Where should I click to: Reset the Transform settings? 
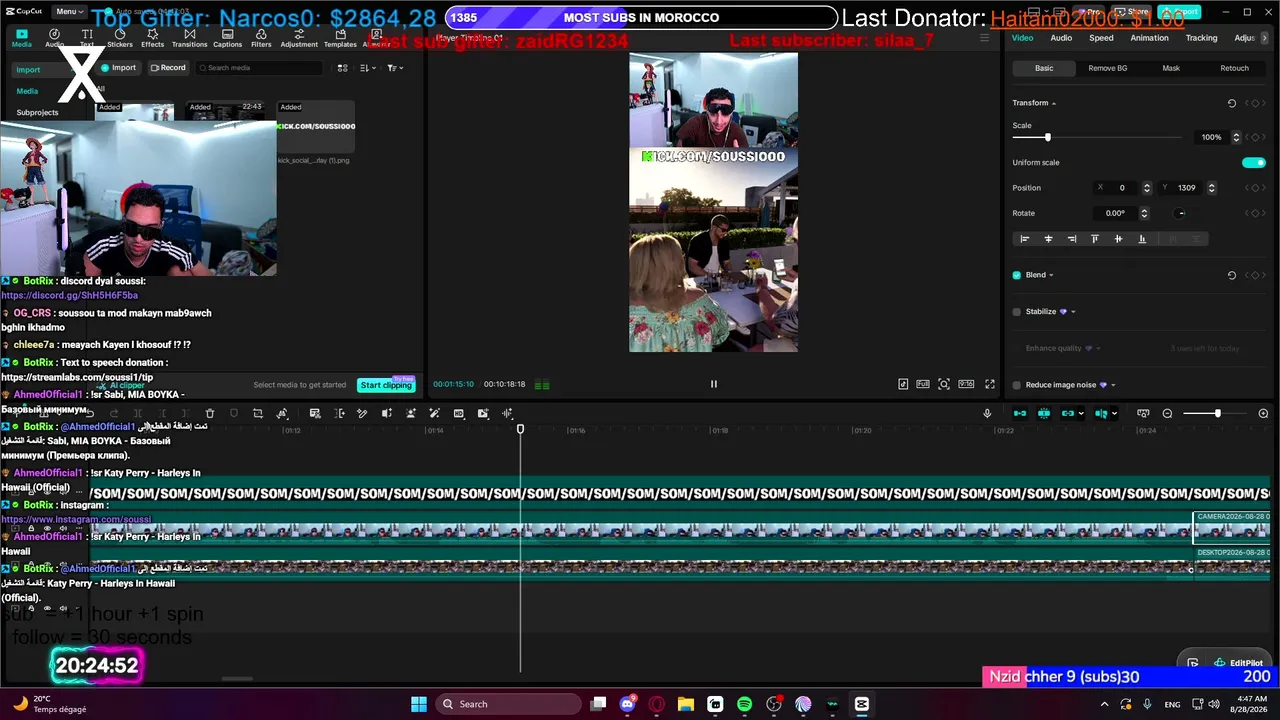tap(1232, 103)
